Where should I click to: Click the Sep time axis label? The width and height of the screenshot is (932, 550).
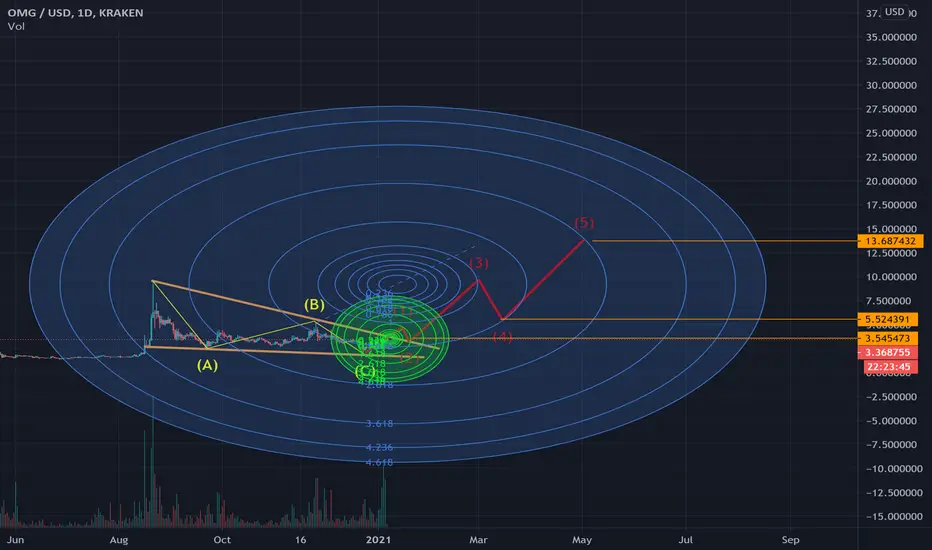[791, 540]
